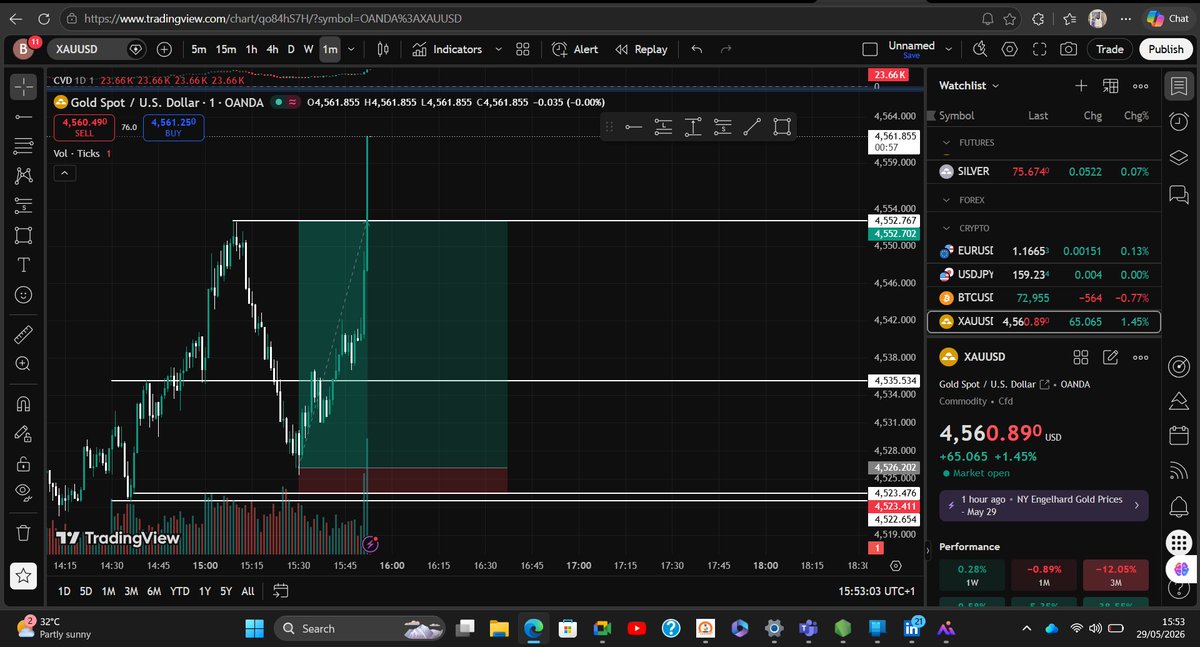Open the Watchlist three-dots menu
1200x647 pixels.
pos(1141,86)
